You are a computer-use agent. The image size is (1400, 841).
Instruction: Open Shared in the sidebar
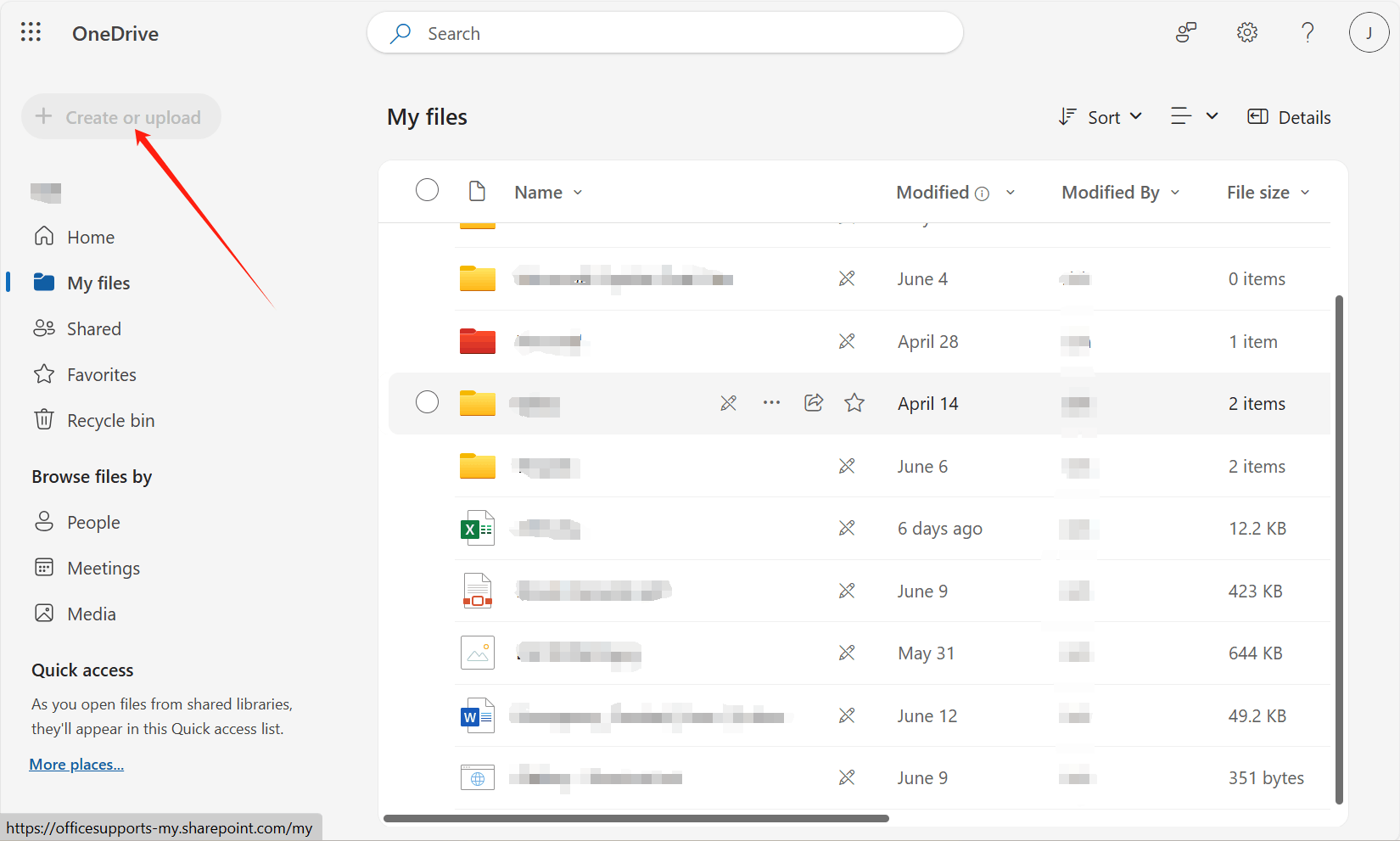tap(77, 328)
